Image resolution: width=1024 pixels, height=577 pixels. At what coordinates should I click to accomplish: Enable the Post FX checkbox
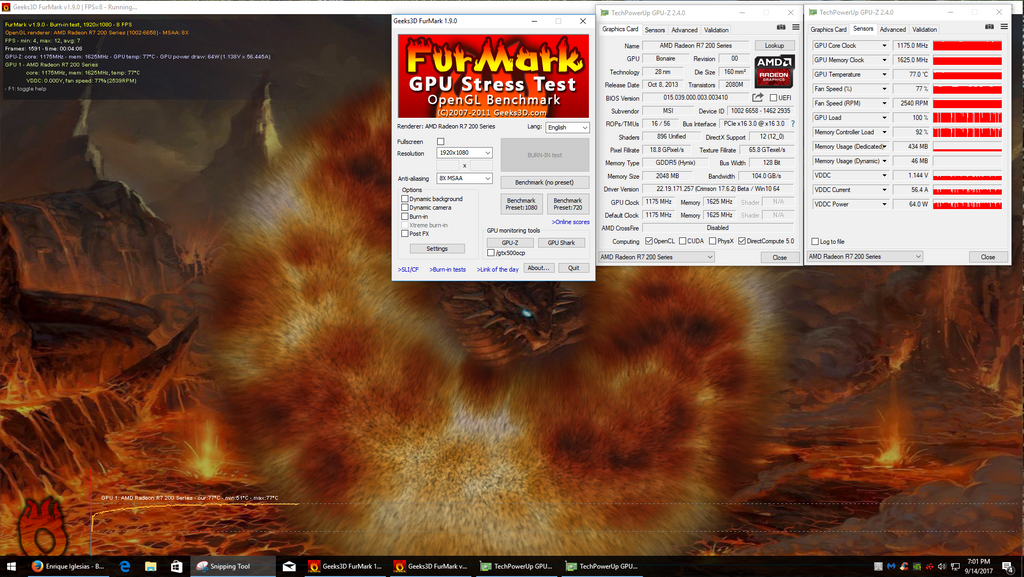coord(405,233)
